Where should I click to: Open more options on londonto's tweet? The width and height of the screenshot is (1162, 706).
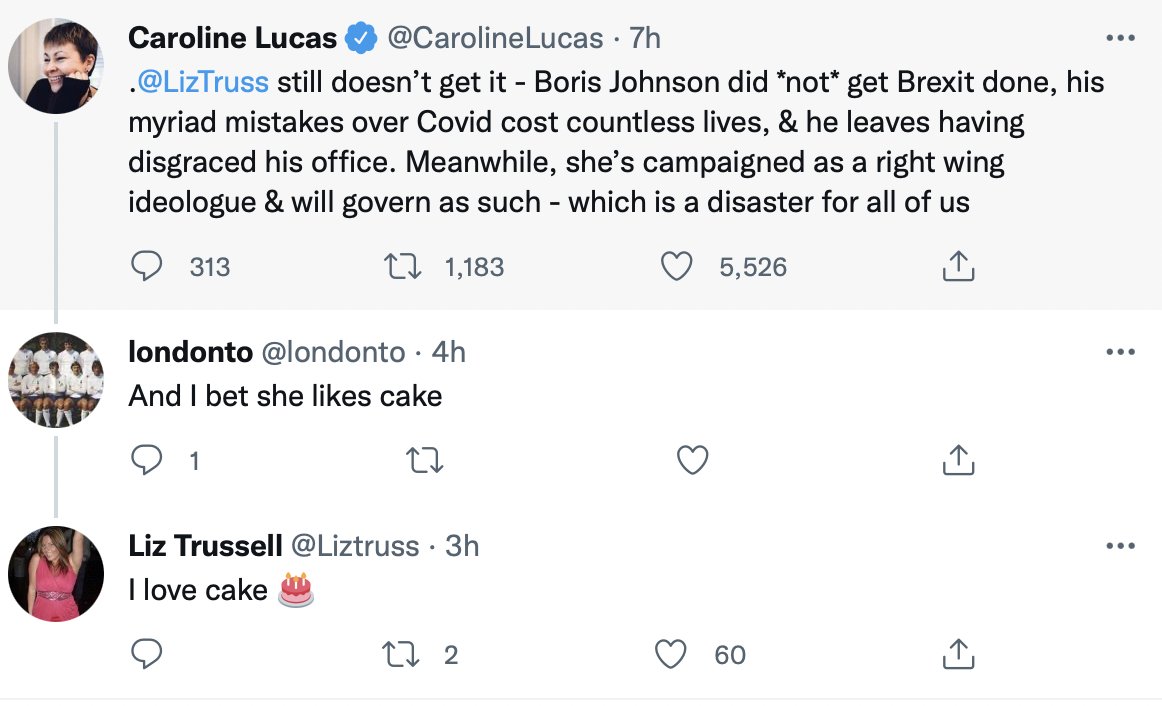coord(1120,352)
